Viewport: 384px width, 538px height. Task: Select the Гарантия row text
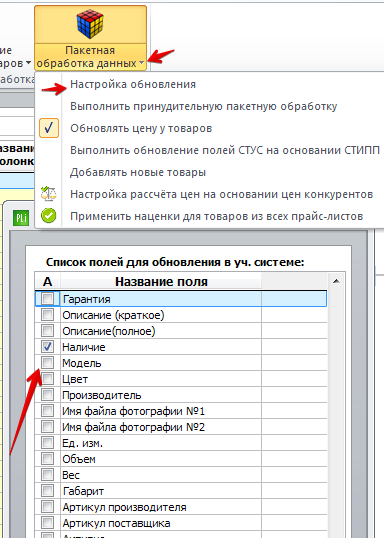87,299
